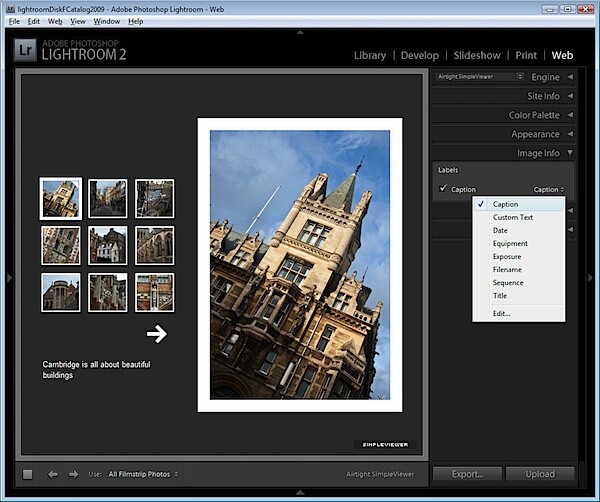The height and width of the screenshot is (502, 600).
Task: Select the top-right thumbnail in gallery grid
Action: click(x=155, y=199)
